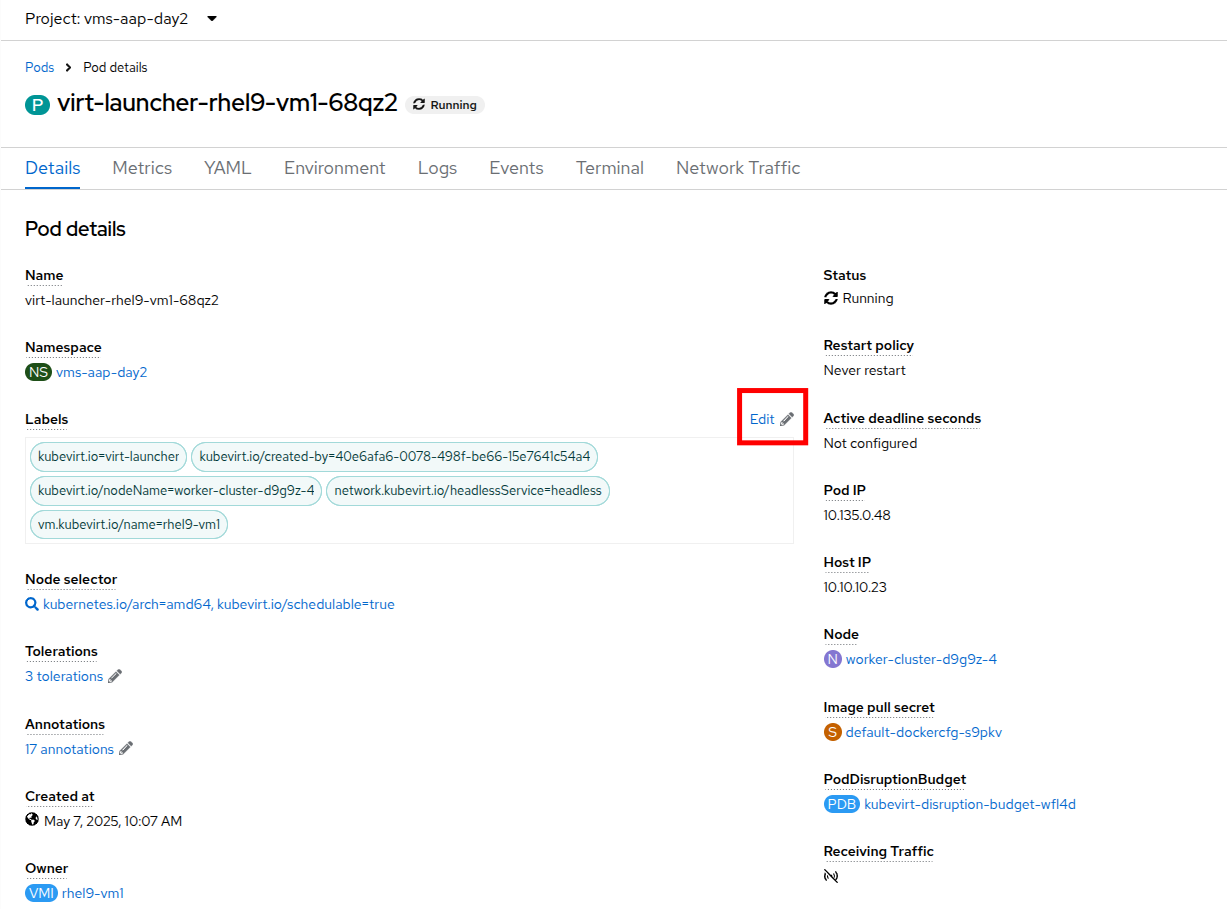Click the VMI owner badge icon
The image size is (1227, 909).
click(x=41, y=893)
